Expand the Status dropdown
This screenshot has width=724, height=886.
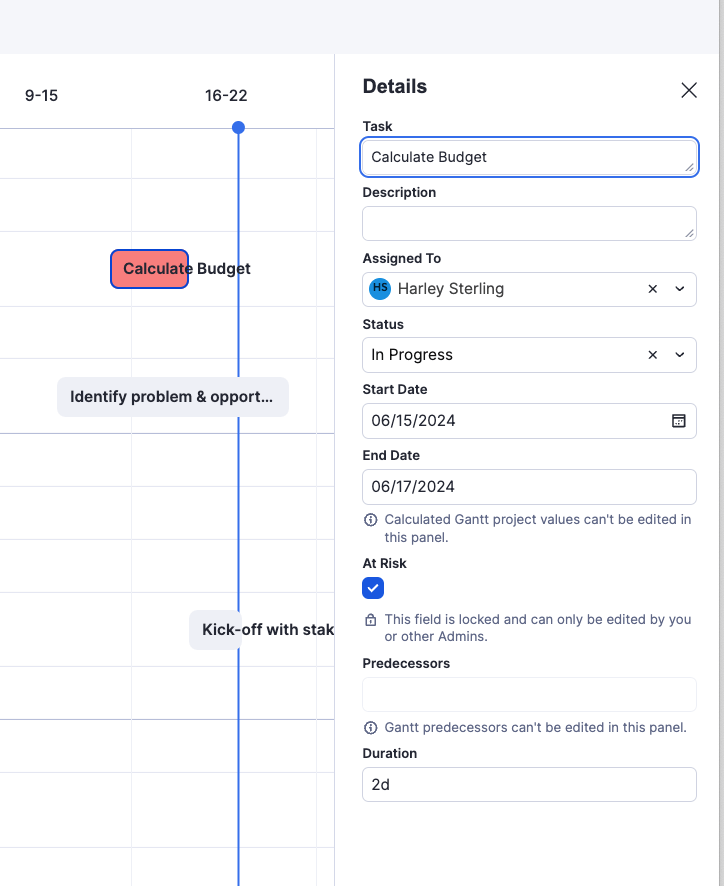[x=680, y=355]
